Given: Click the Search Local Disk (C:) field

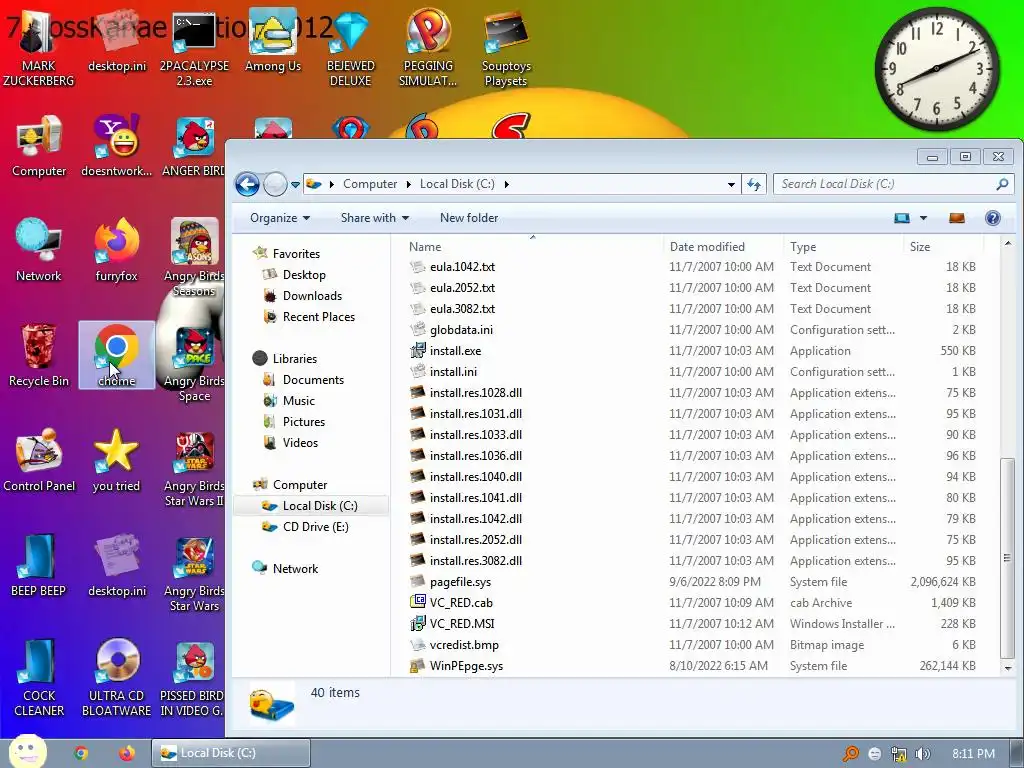Looking at the screenshot, I should 893,184.
